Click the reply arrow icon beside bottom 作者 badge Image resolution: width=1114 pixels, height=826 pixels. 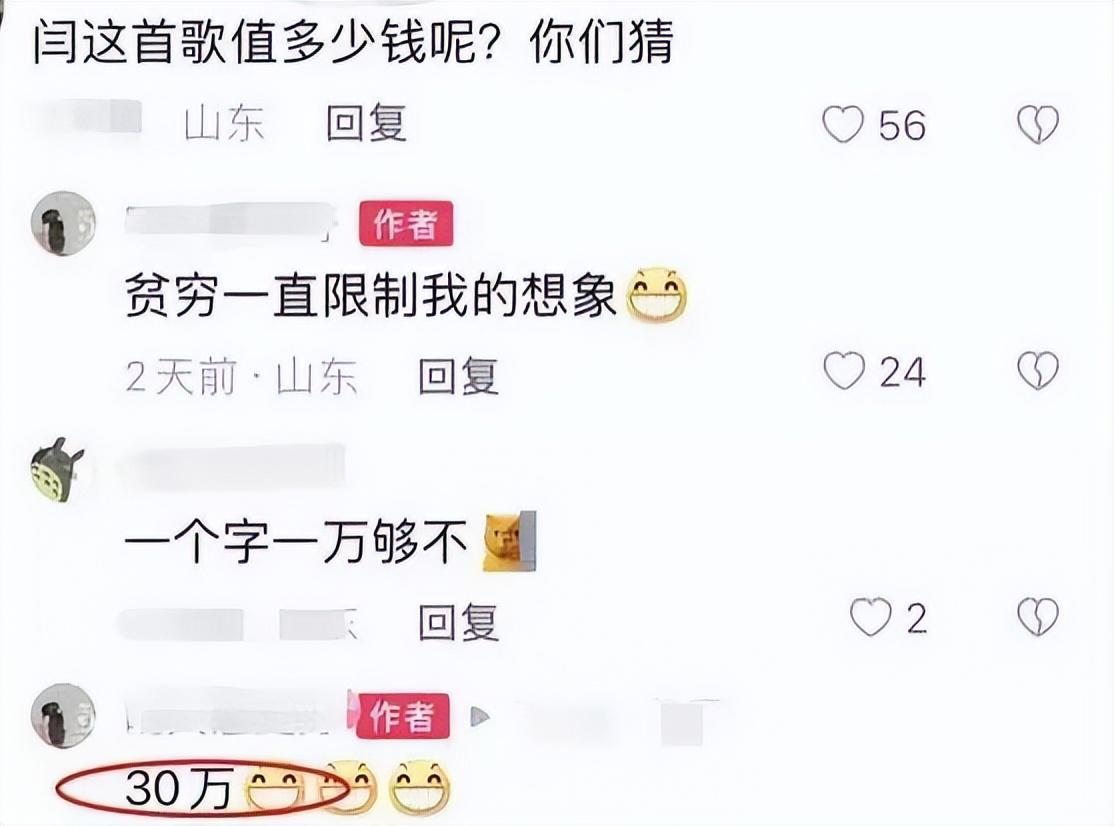pos(480,717)
